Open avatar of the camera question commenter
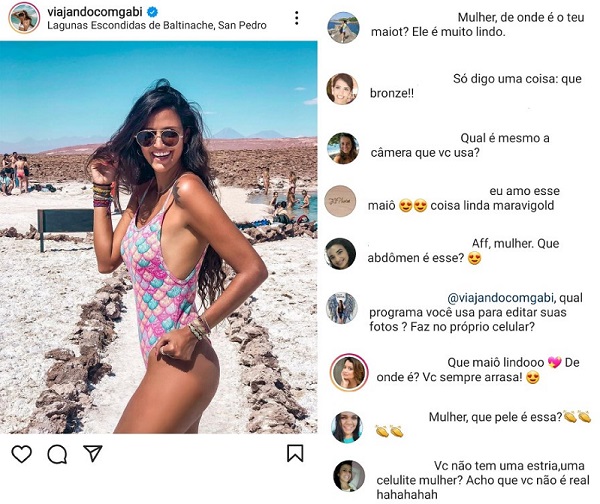 pyautogui.click(x=343, y=148)
